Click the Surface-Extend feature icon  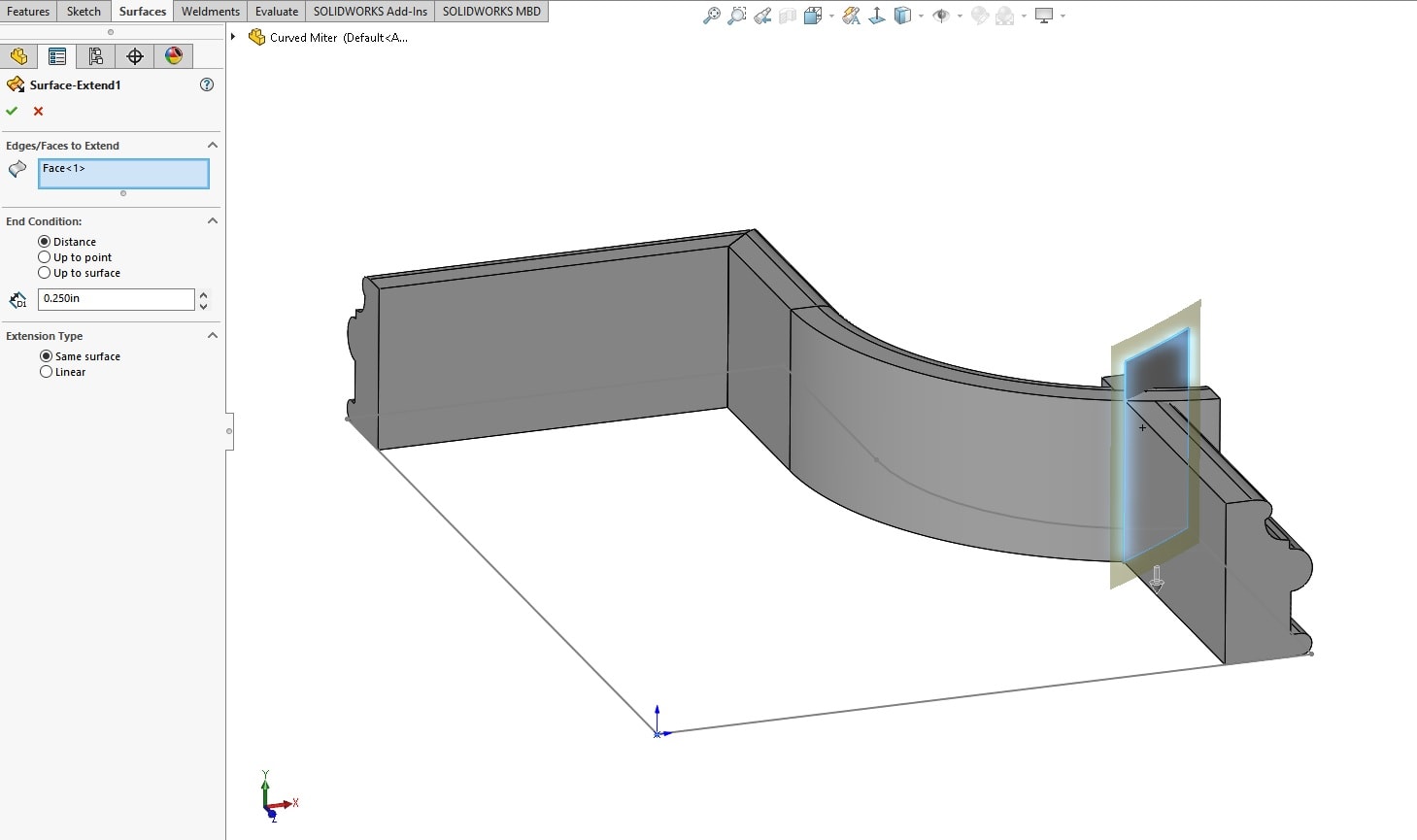pos(16,84)
